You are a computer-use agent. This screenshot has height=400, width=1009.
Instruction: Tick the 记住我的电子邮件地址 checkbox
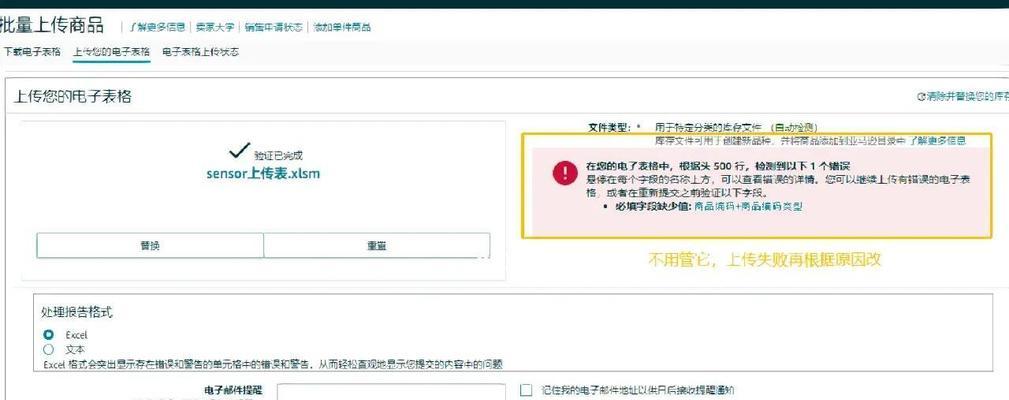pos(526,390)
